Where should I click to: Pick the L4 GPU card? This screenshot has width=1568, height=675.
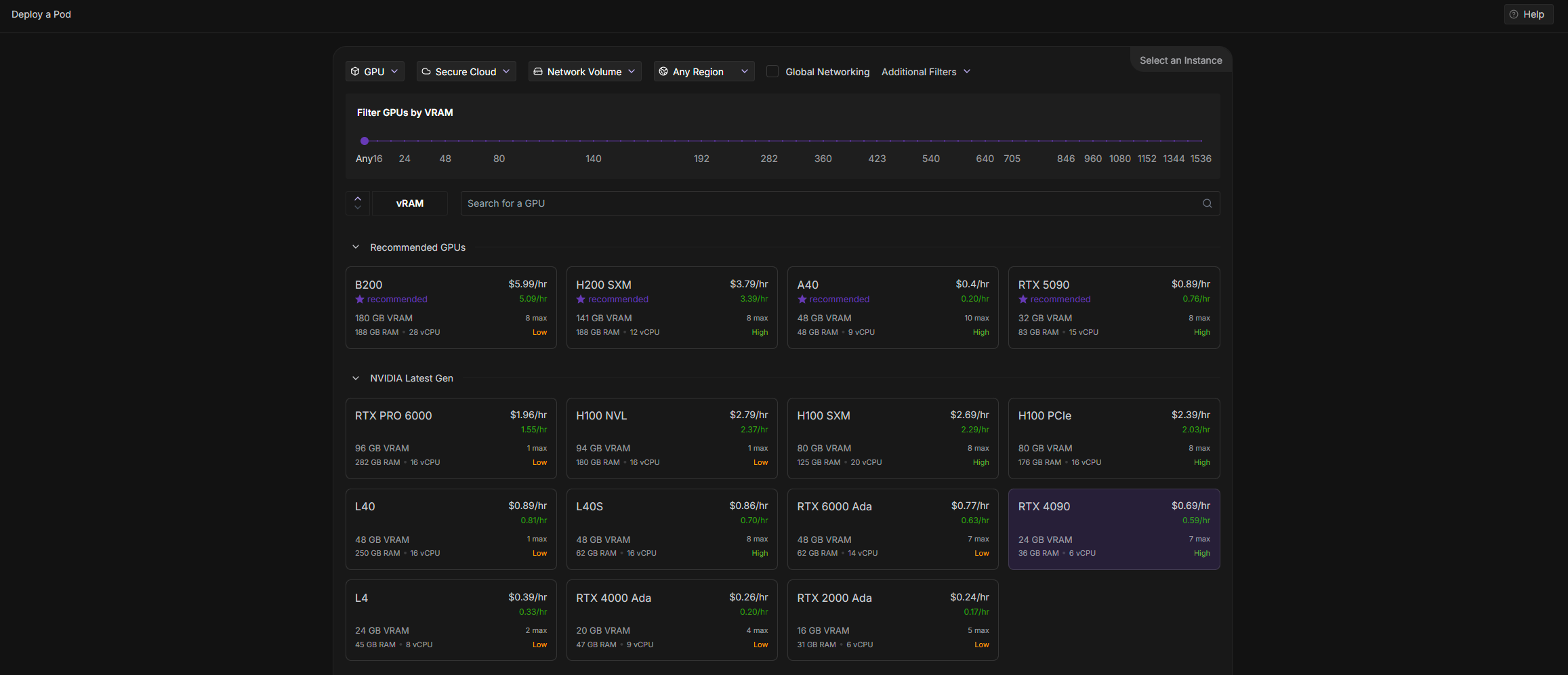(x=451, y=620)
